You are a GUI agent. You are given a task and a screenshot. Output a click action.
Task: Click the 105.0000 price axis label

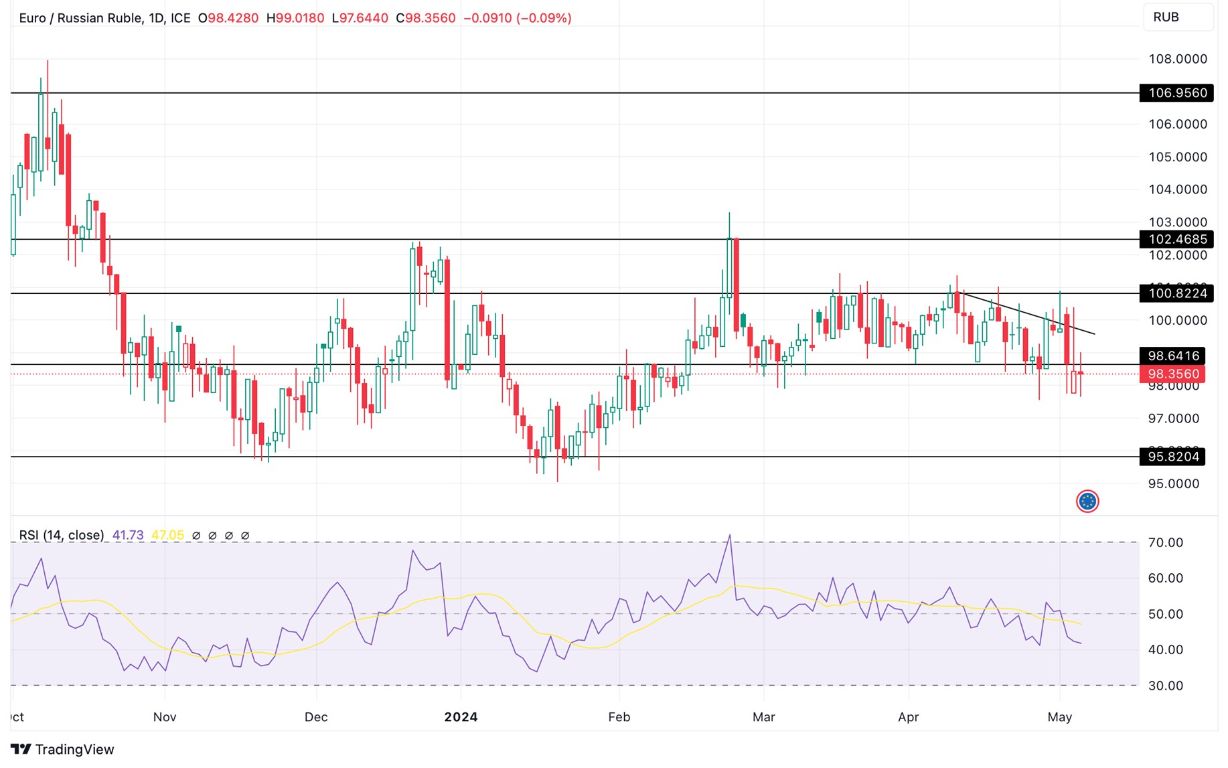(x=1178, y=157)
